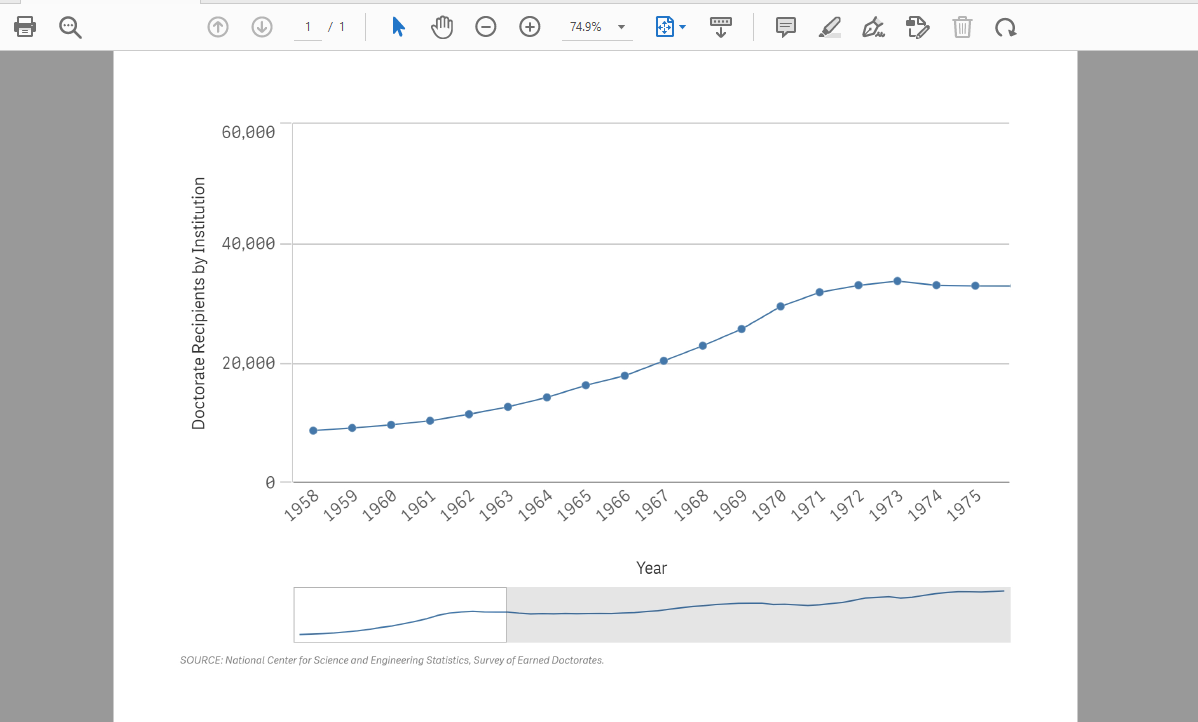The width and height of the screenshot is (1198, 722).
Task: Click inside the page number input field
Action: pyautogui.click(x=308, y=27)
